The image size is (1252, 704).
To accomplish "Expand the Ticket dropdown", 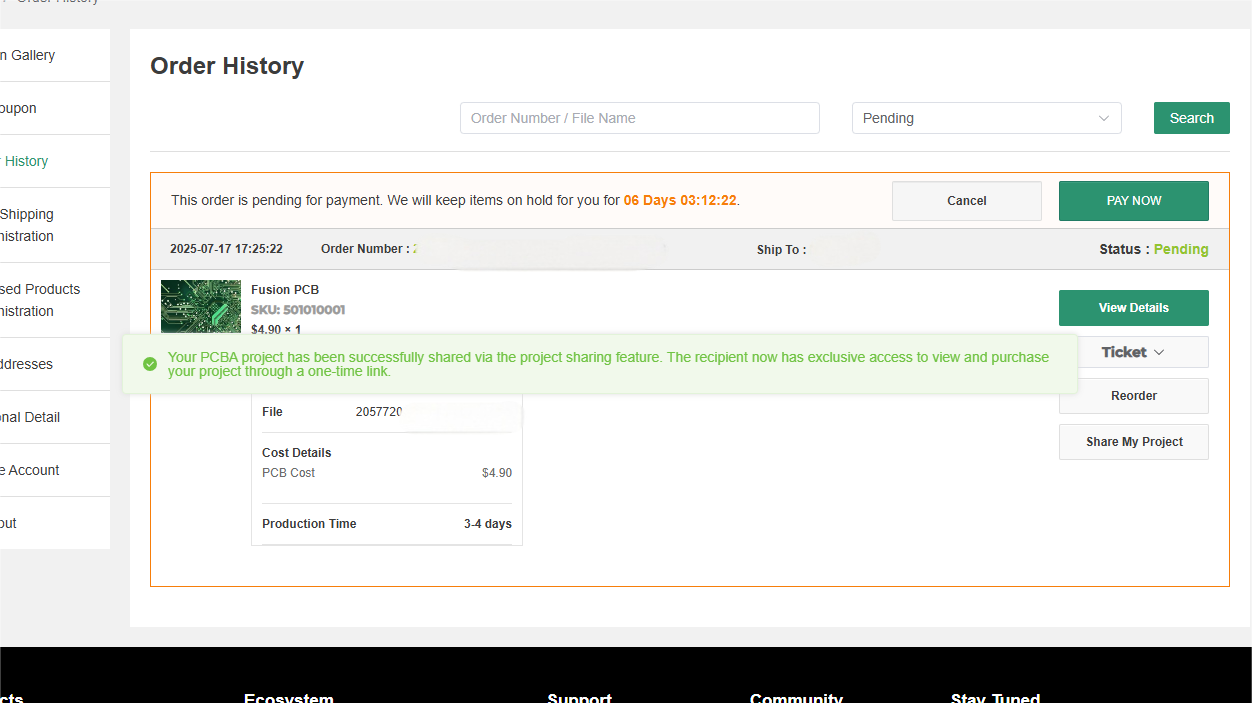I will pos(1133,352).
